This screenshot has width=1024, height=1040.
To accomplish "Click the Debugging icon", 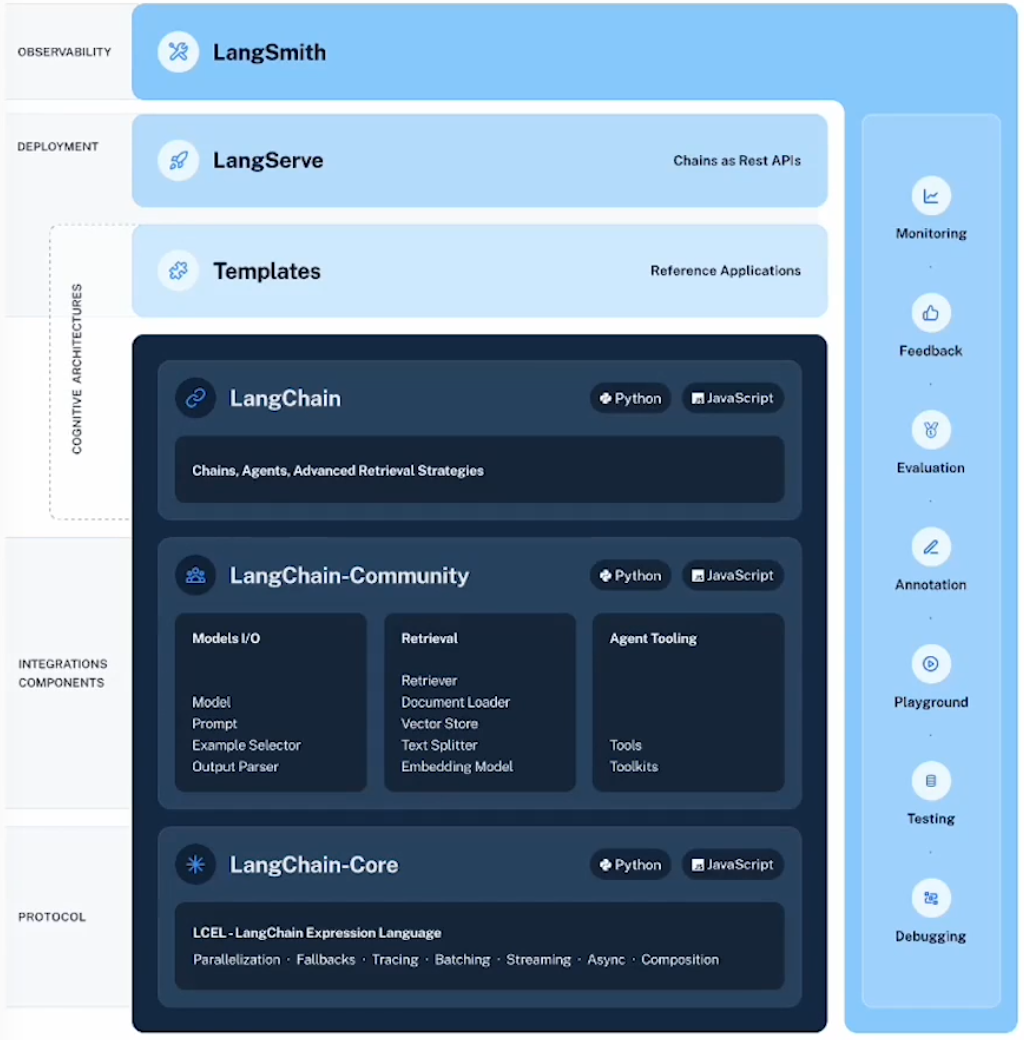I will pyautogui.click(x=930, y=898).
